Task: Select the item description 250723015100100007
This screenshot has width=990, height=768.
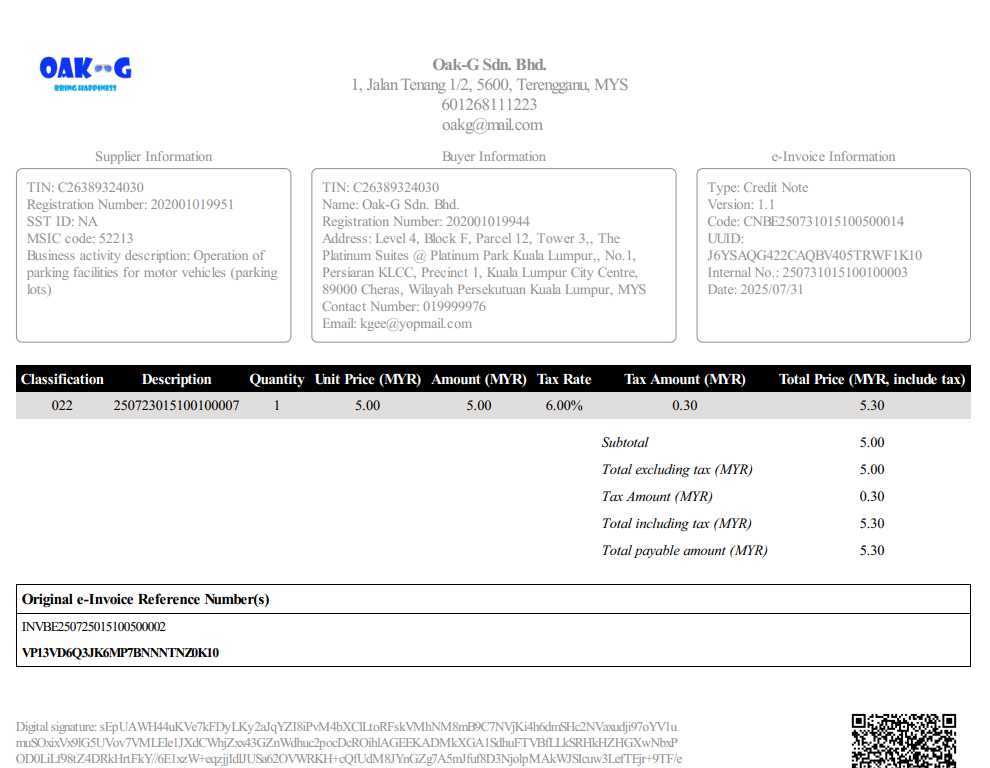Action: (176, 406)
